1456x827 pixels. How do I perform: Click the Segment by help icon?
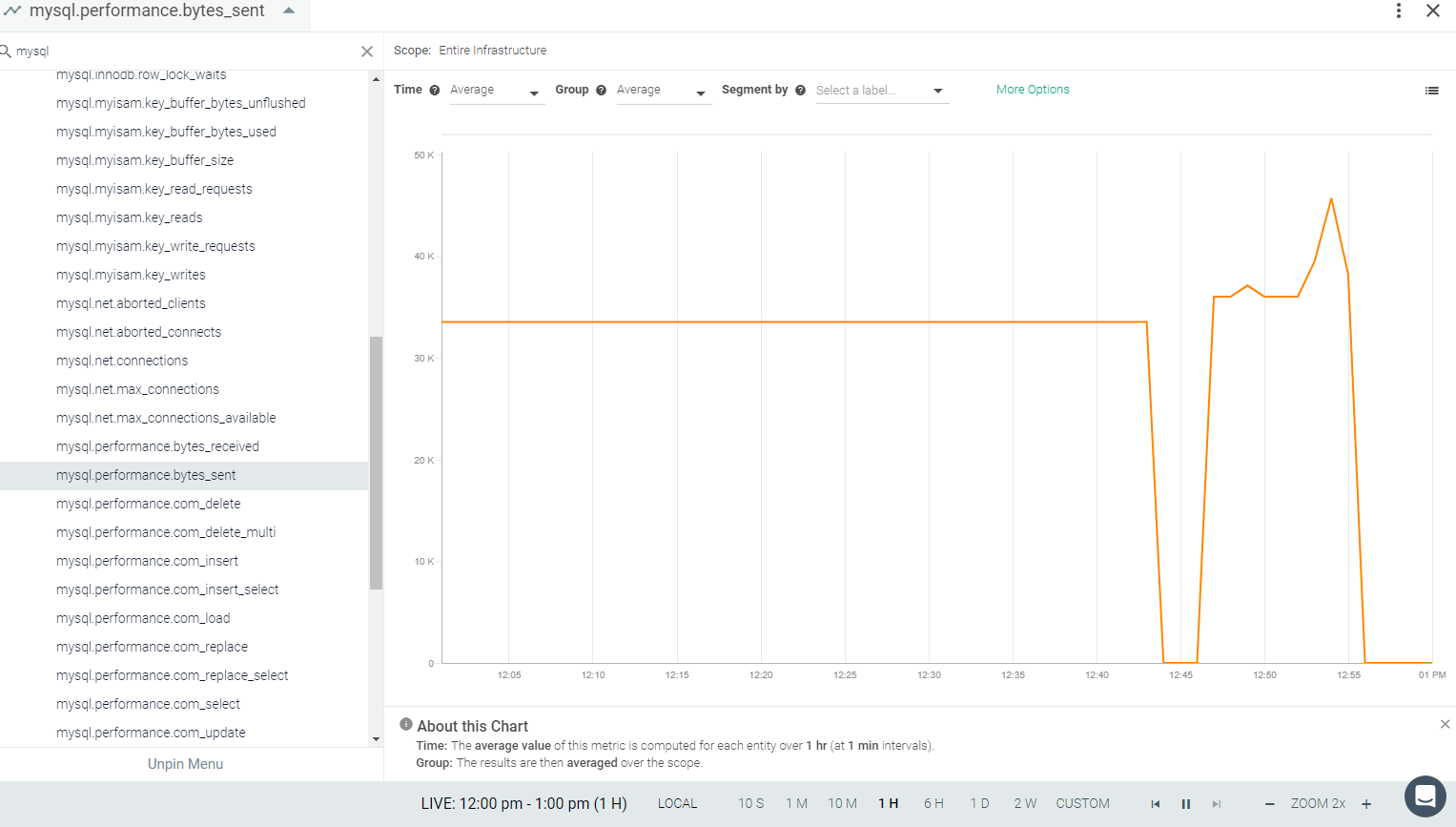pyautogui.click(x=801, y=91)
